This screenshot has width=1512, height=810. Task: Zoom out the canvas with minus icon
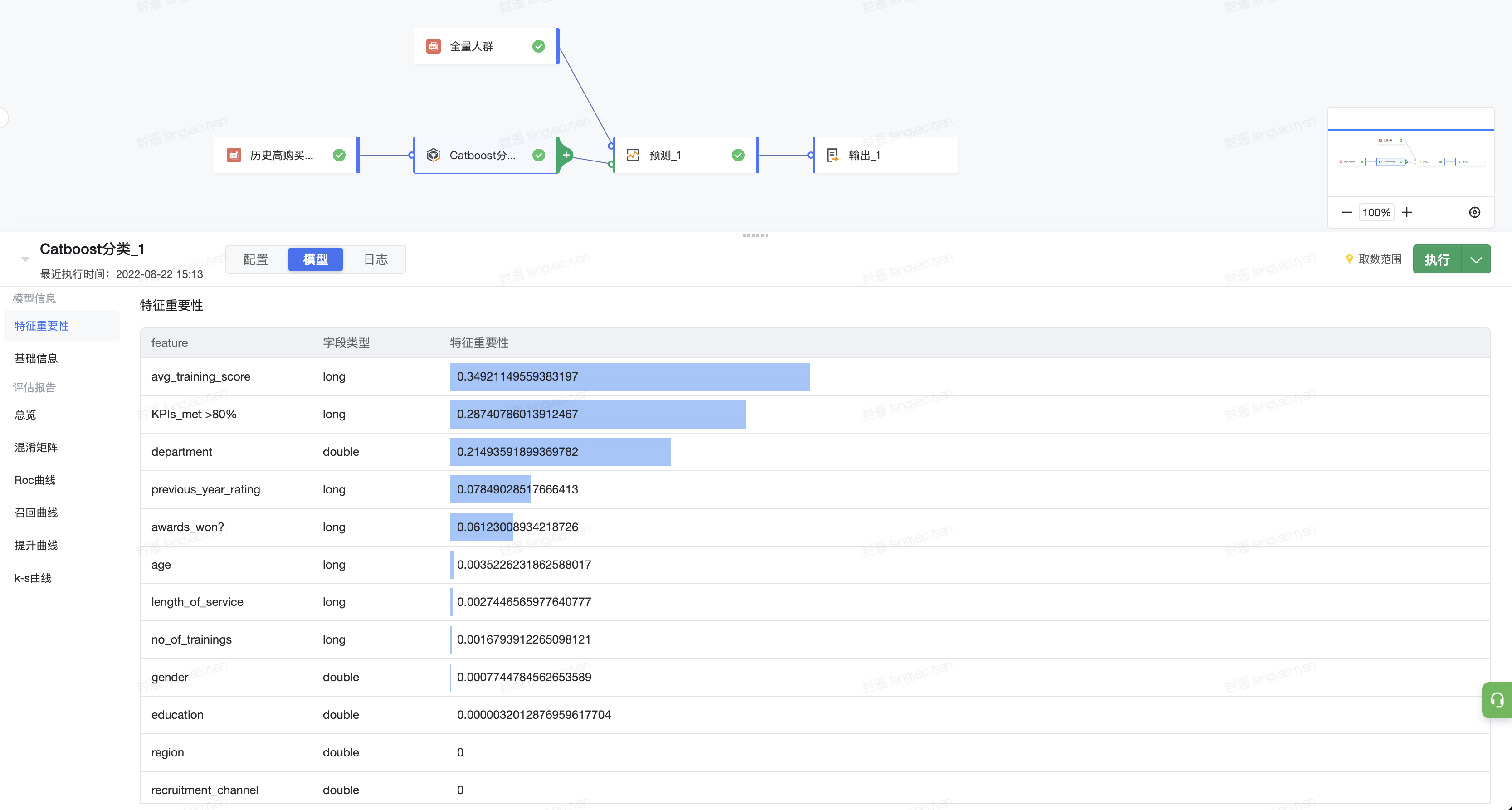click(1346, 213)
